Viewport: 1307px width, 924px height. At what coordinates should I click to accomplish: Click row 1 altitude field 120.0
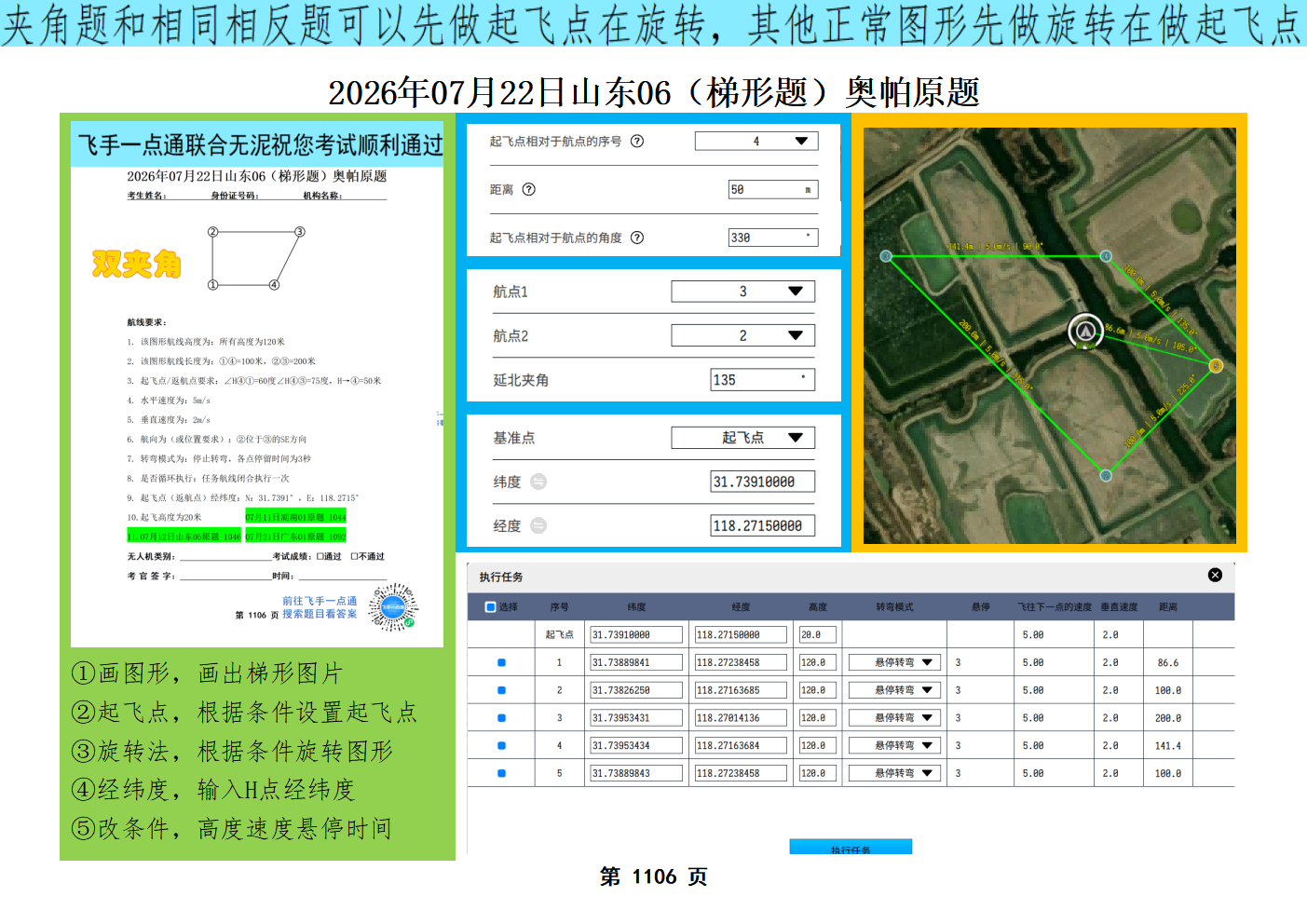pyautogui.click(x=818, y=662)
